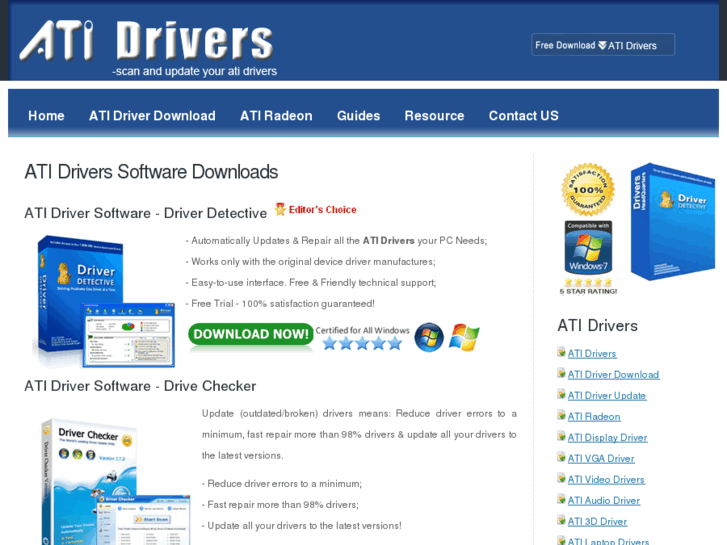Image resolution: width=727 pixels, height=545 pixels.
Task: Open the Home menu item
Action: coord(46,115)
